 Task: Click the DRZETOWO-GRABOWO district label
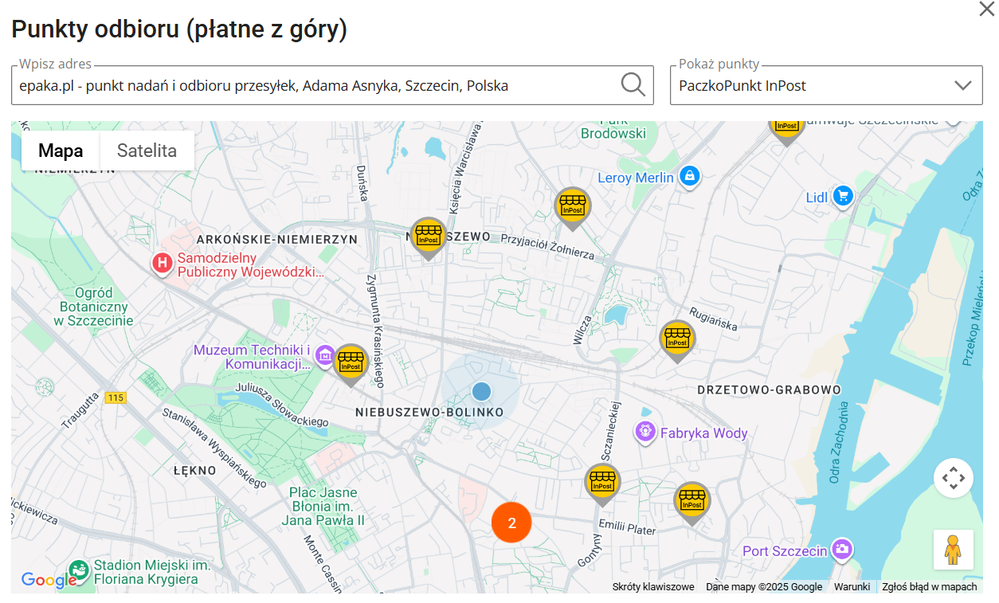(x=769, y=390)
